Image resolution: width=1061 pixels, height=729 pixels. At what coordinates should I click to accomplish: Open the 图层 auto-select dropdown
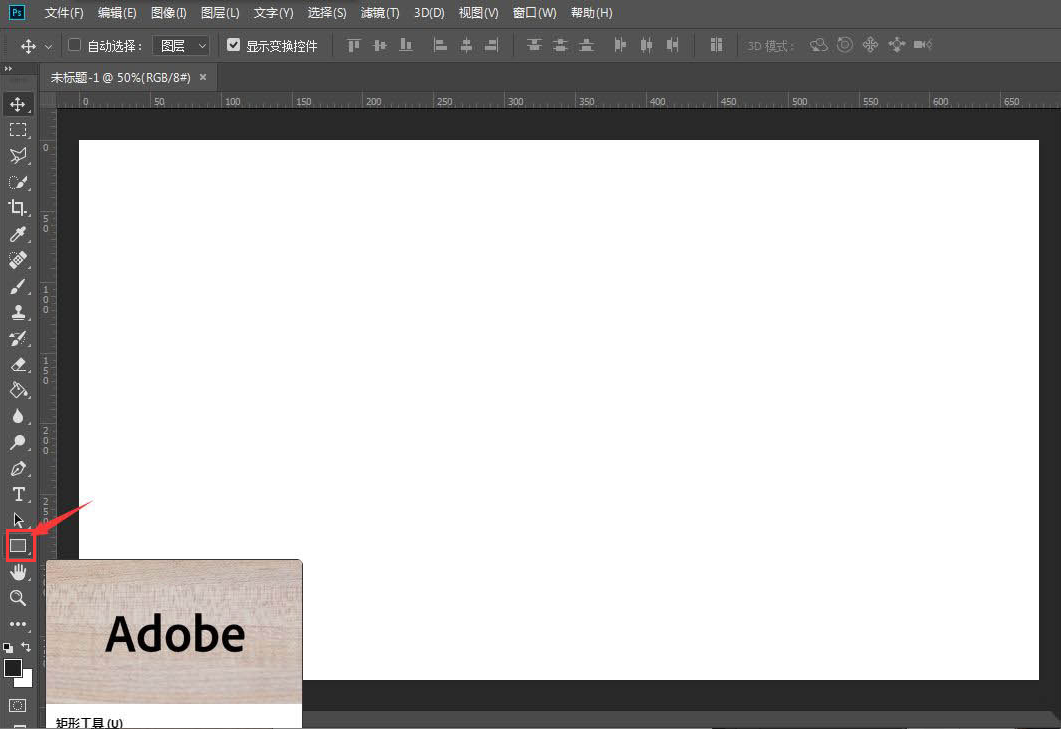point(181,45)
